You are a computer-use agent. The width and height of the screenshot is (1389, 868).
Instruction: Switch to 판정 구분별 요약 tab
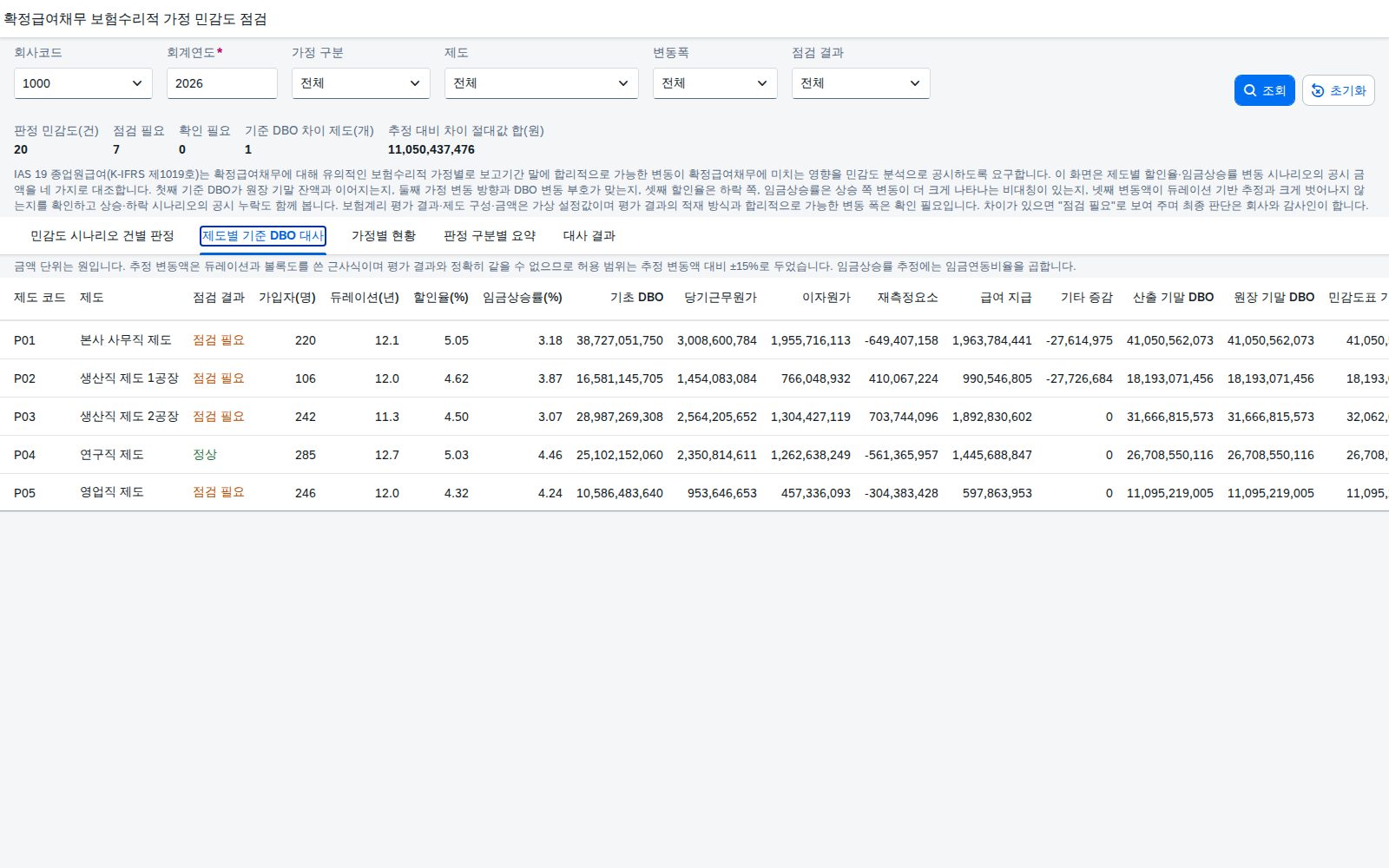(490, 236)
